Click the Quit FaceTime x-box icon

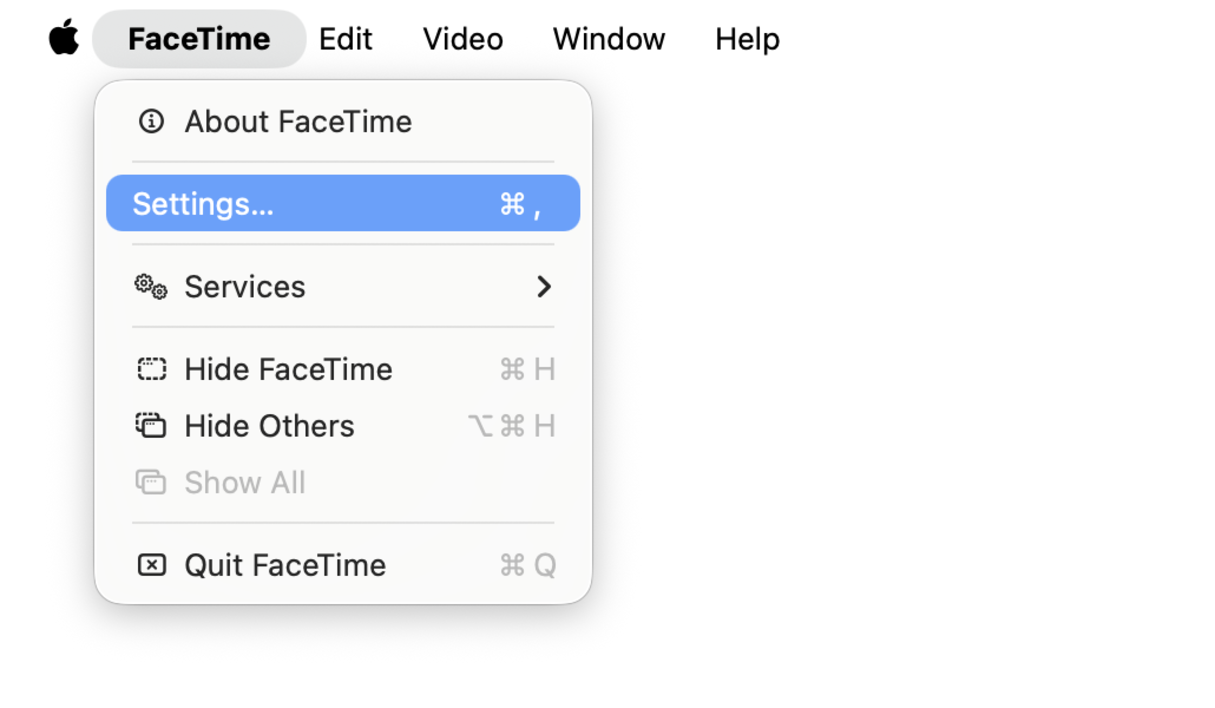click(x=151, y=565)
